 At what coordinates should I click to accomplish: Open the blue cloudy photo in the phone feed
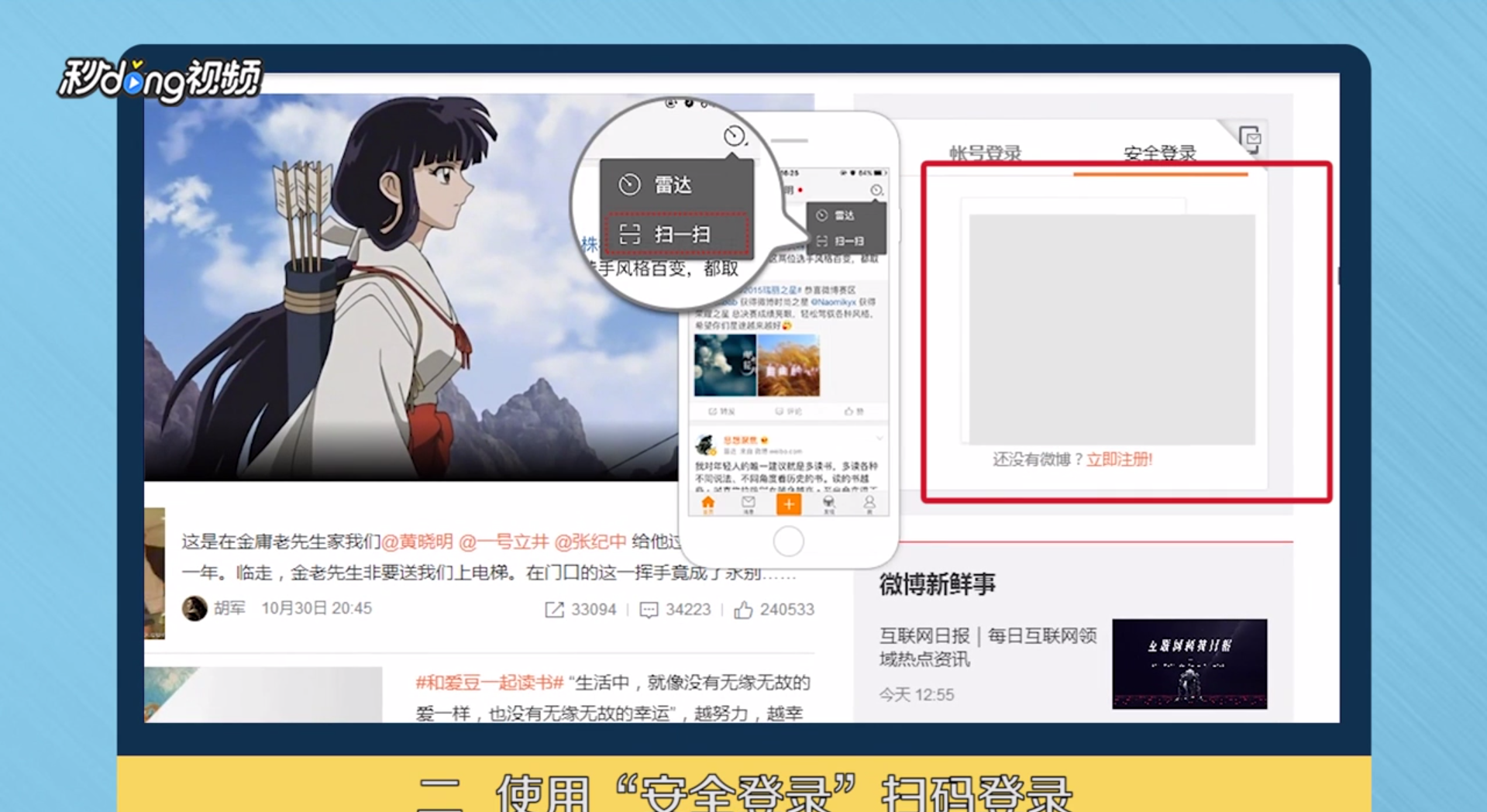pyautogui.click(x=725, y=365)
